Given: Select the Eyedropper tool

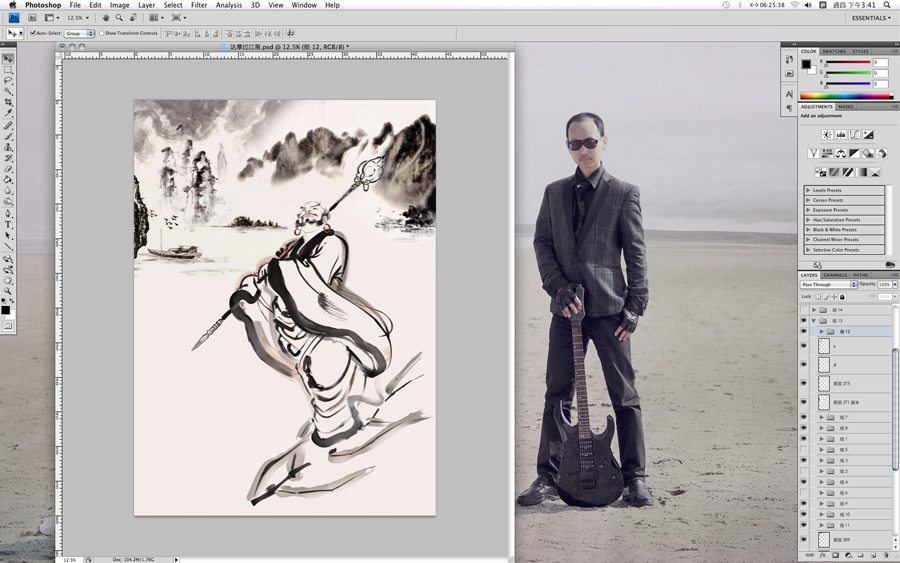Looking at the screenshot, I should click(x=7, y=114).
